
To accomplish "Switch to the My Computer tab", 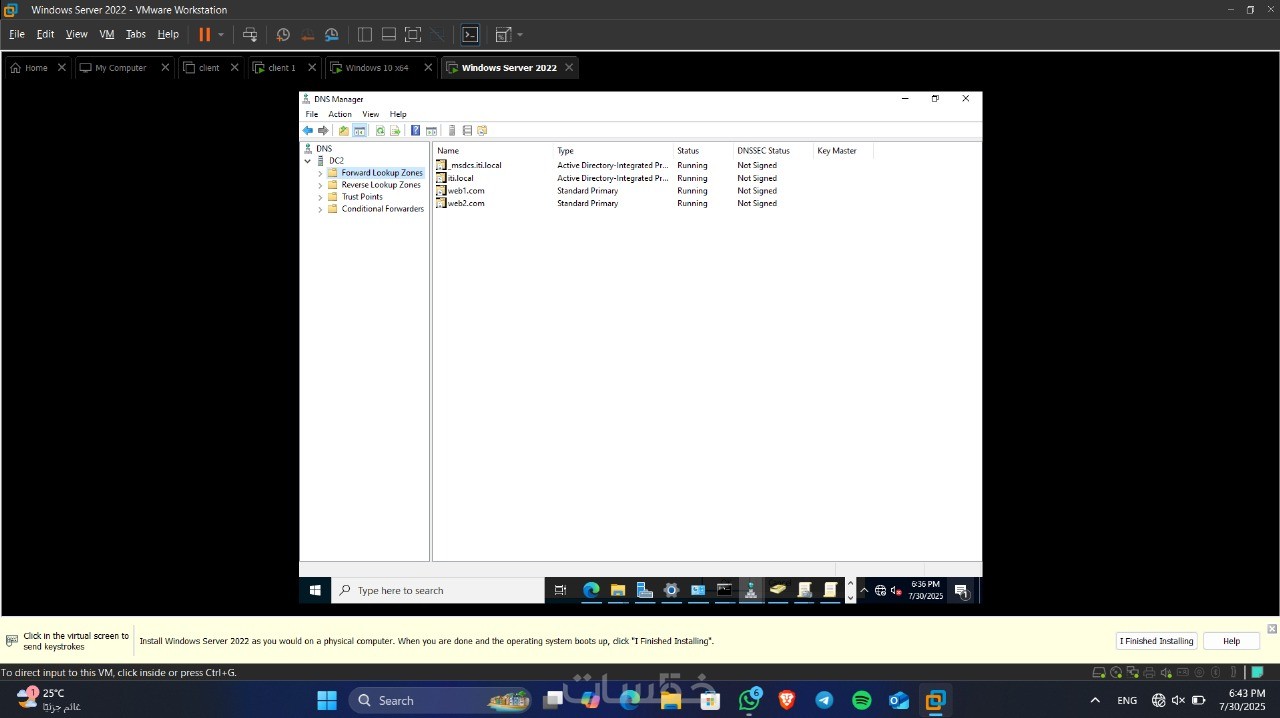I will (x=120, y=68).
